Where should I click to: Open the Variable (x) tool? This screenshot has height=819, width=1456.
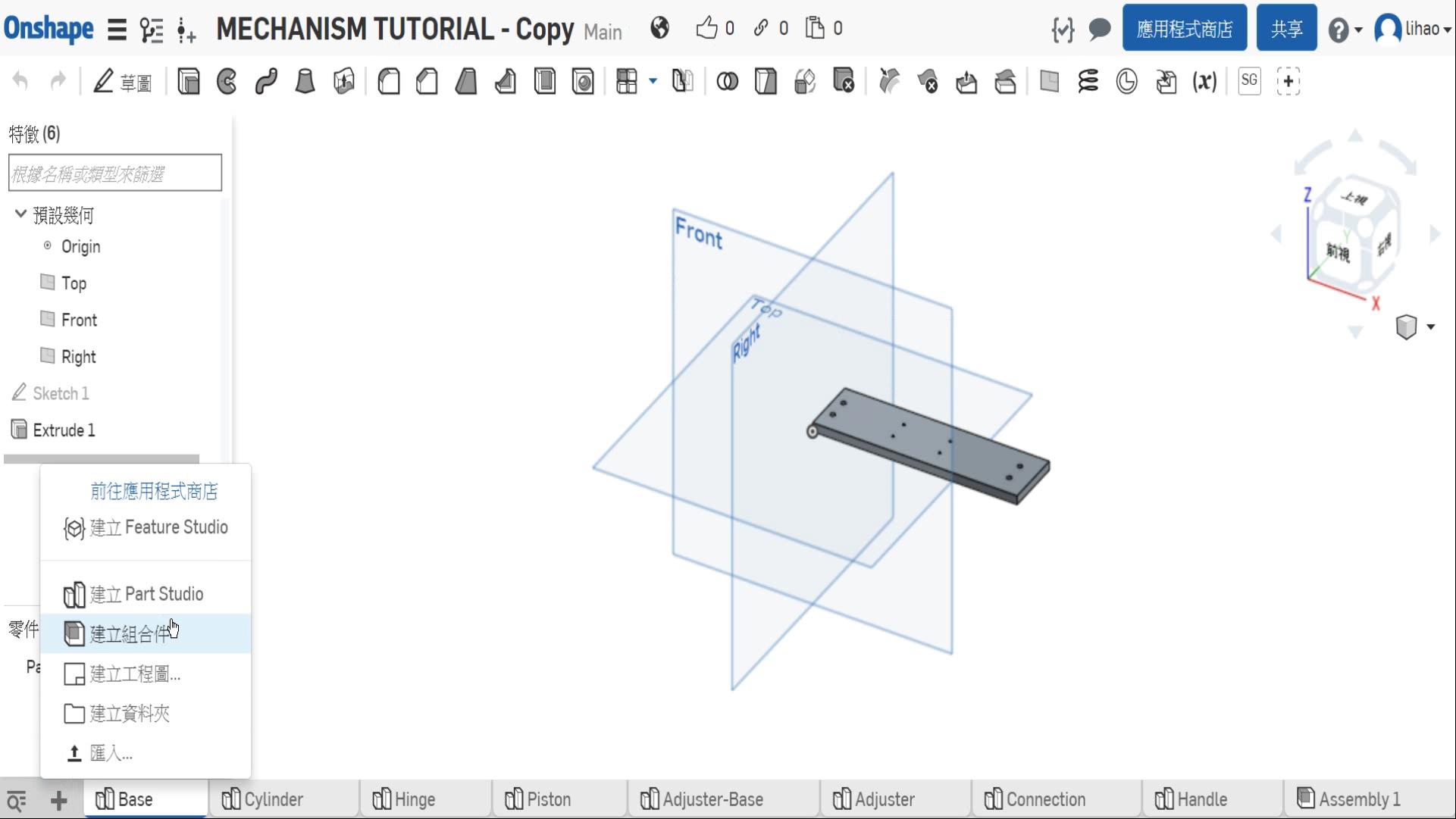tap(1204, 81)
